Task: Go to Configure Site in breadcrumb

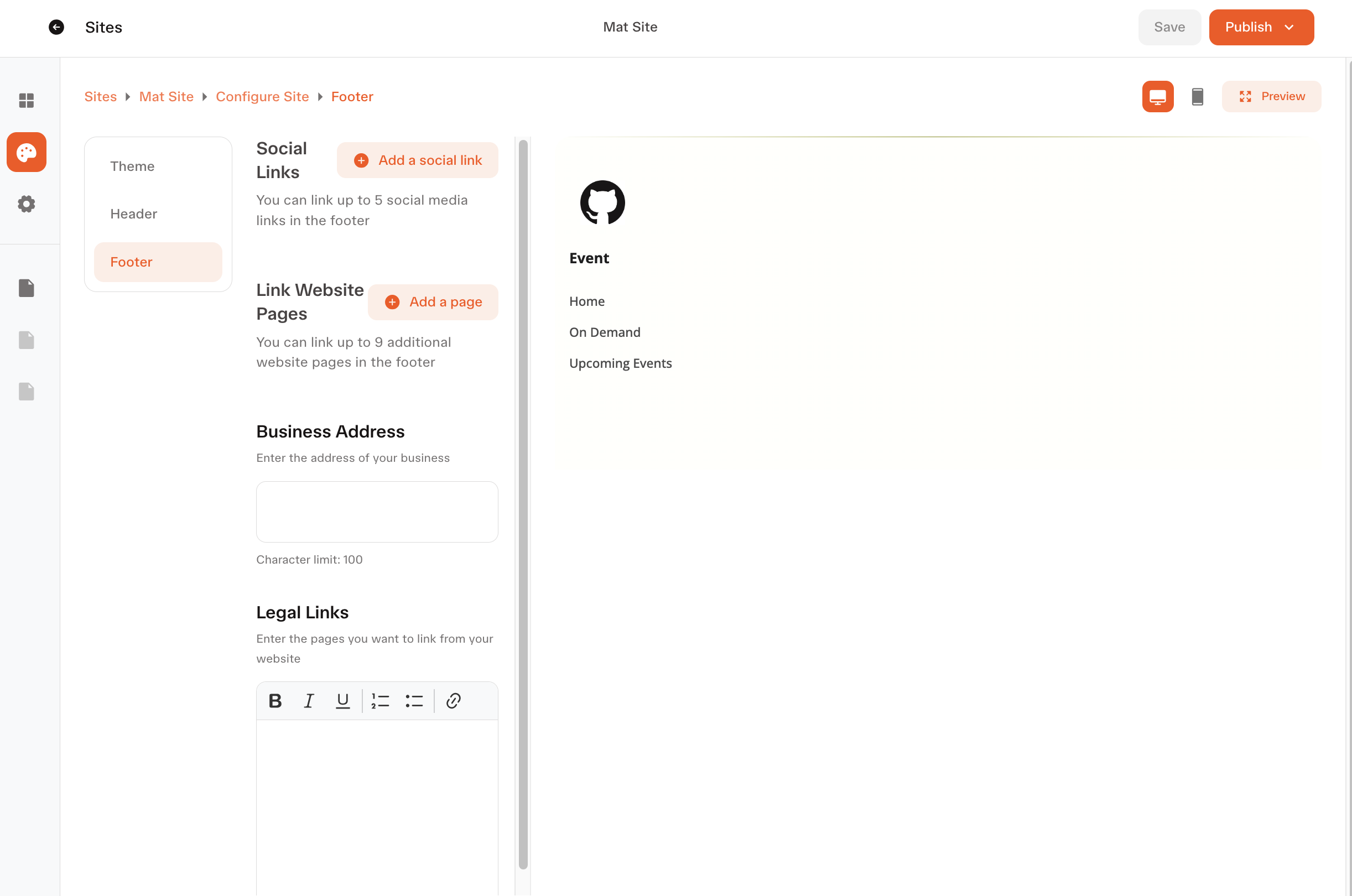Action: point(262,97)
